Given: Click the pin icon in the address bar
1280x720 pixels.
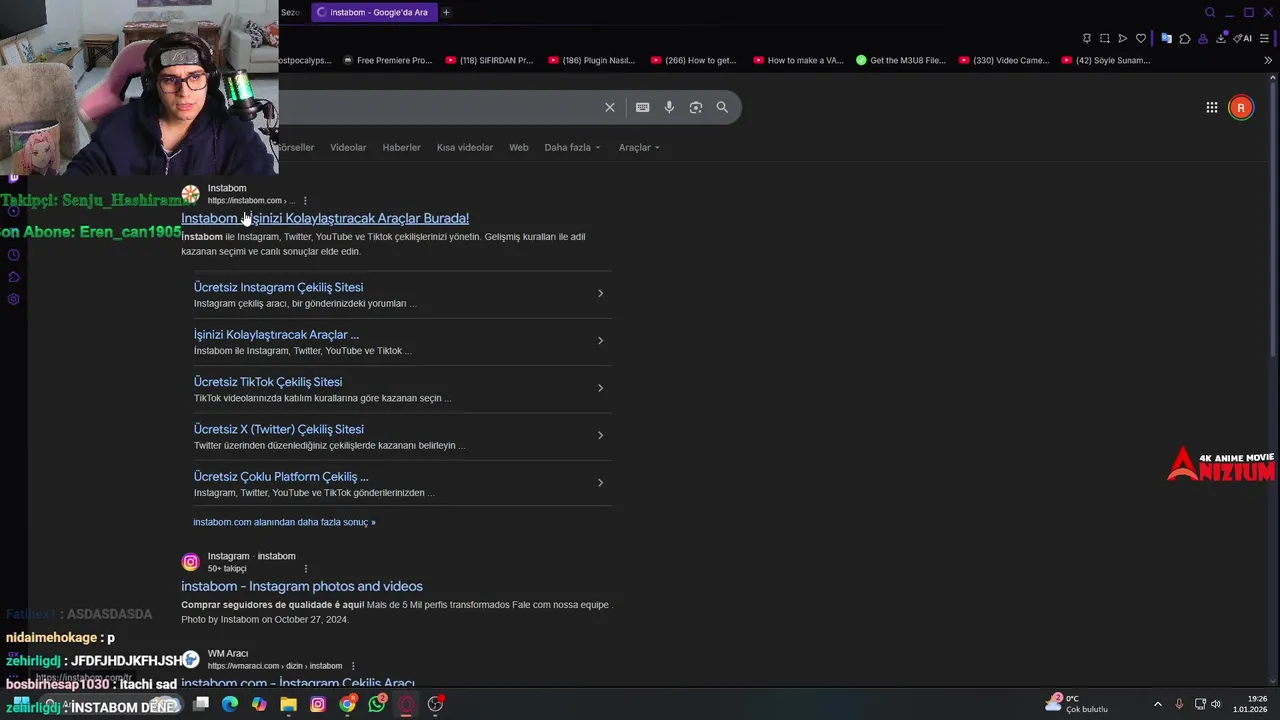Looking at the screenshot, I should [1087, 38].
